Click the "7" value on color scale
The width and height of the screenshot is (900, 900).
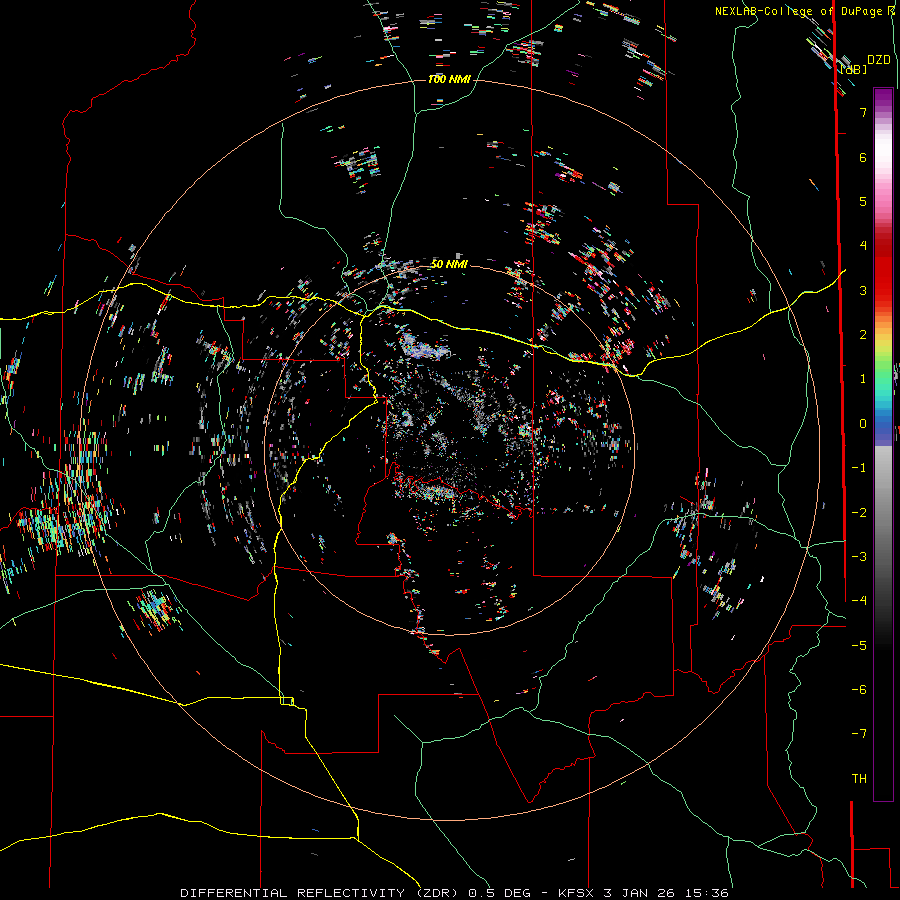[863, 112]
